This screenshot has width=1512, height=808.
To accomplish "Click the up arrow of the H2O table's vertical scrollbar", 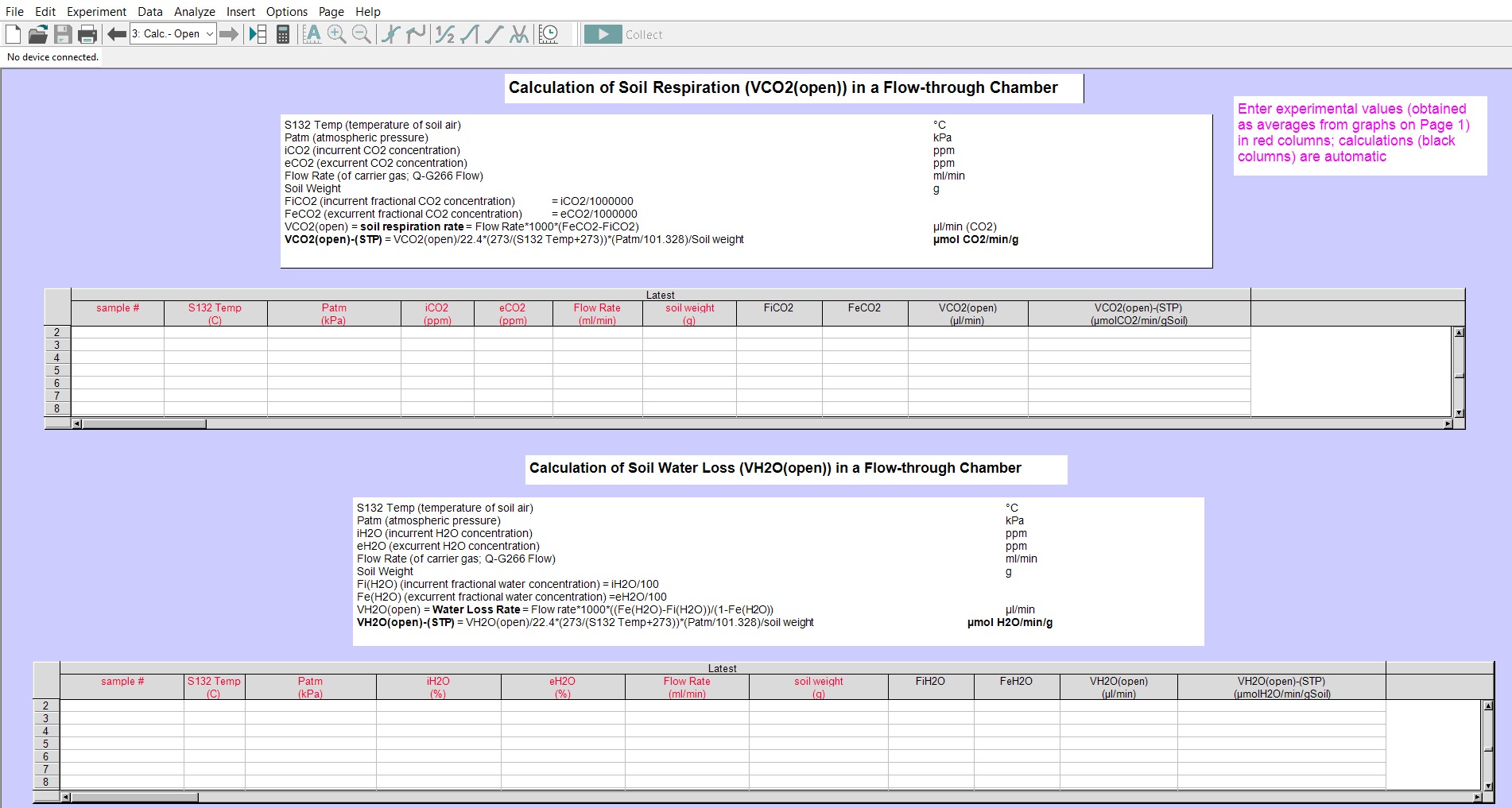I will pyautogui.click(x=1488, y=706).
